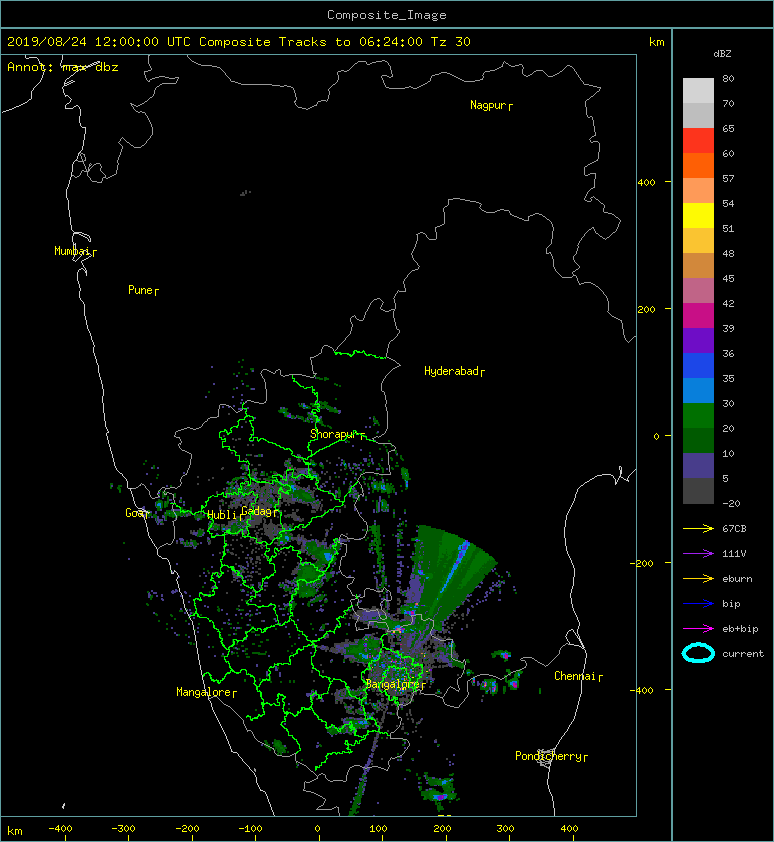Click the 57 dBZ orange swatch

698,165
